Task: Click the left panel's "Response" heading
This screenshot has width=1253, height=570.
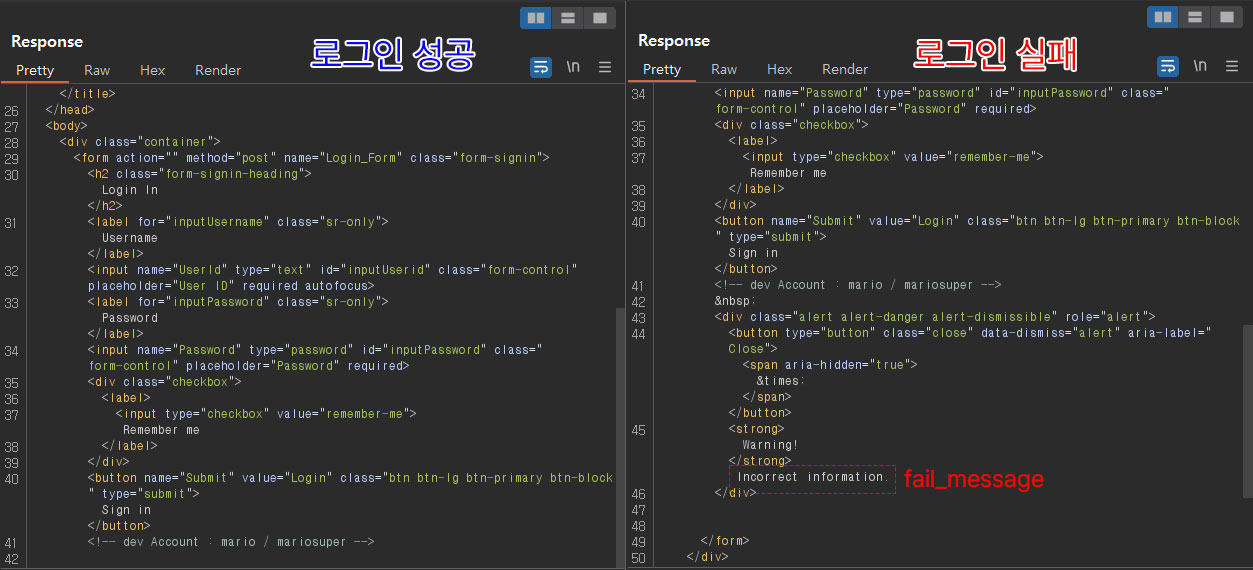Action: coord(47,42)
